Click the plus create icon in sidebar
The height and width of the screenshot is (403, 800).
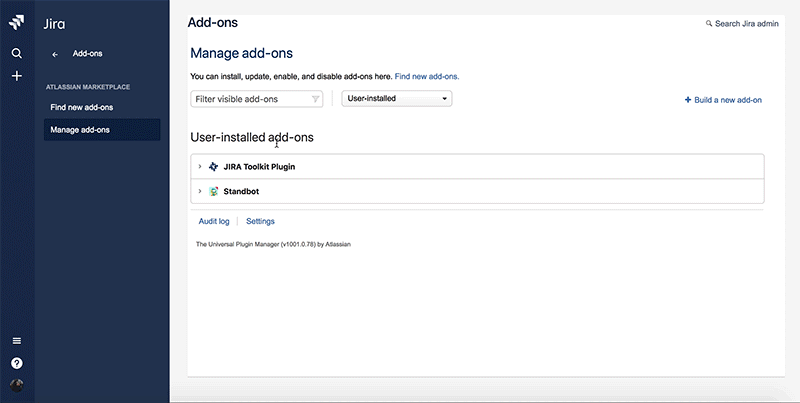17,76
